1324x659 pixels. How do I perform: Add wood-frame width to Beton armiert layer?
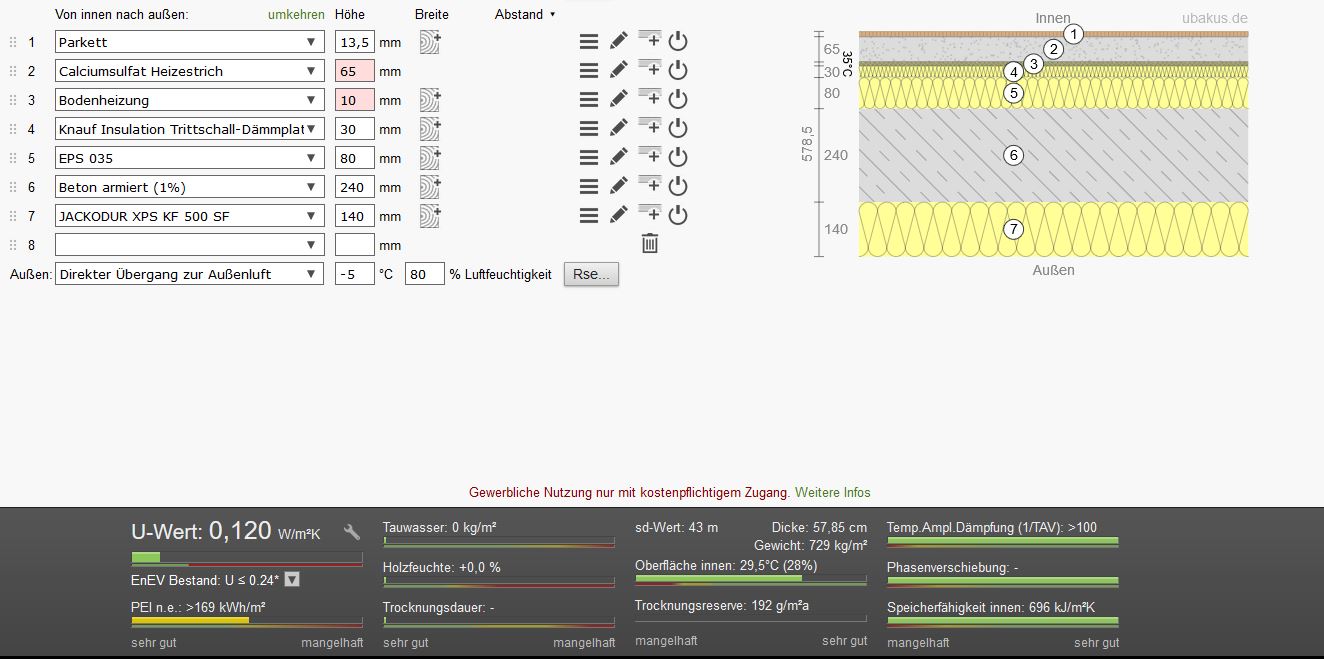click(430, 187)
